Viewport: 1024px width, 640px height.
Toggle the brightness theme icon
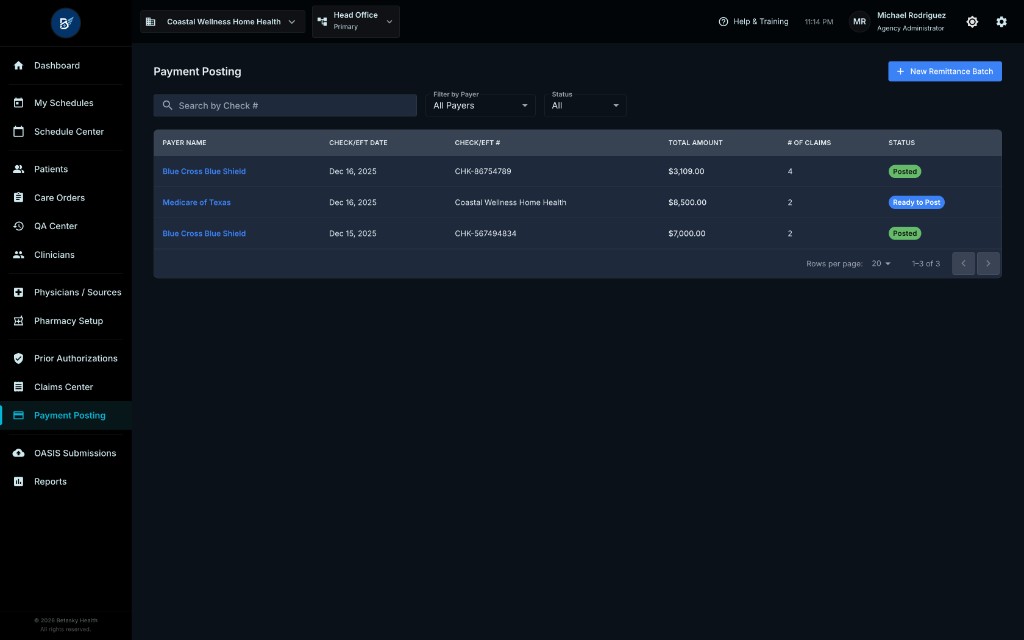point(972,22)
